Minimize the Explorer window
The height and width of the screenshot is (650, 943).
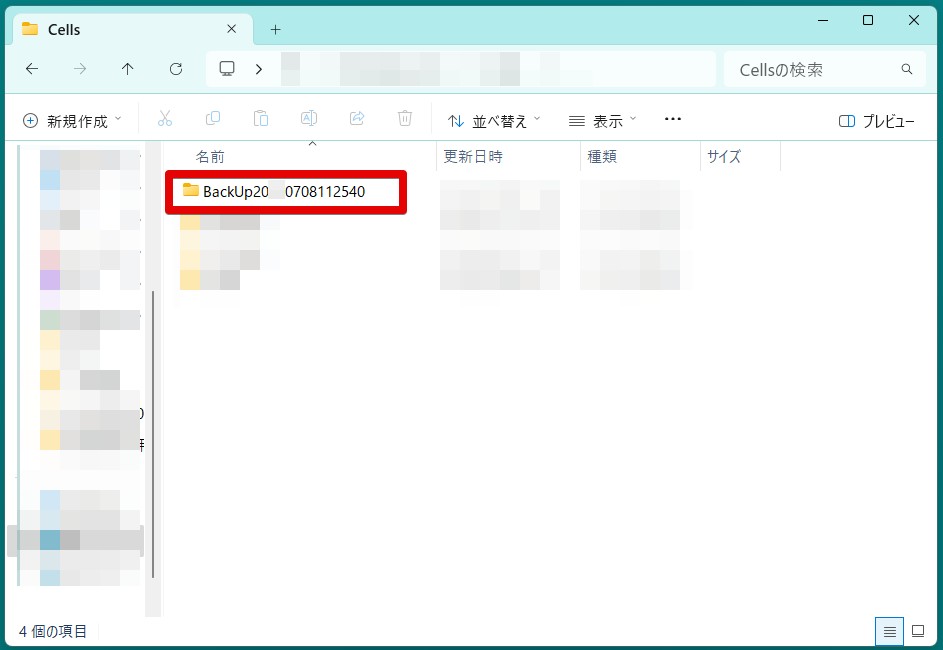click(823, 20)
